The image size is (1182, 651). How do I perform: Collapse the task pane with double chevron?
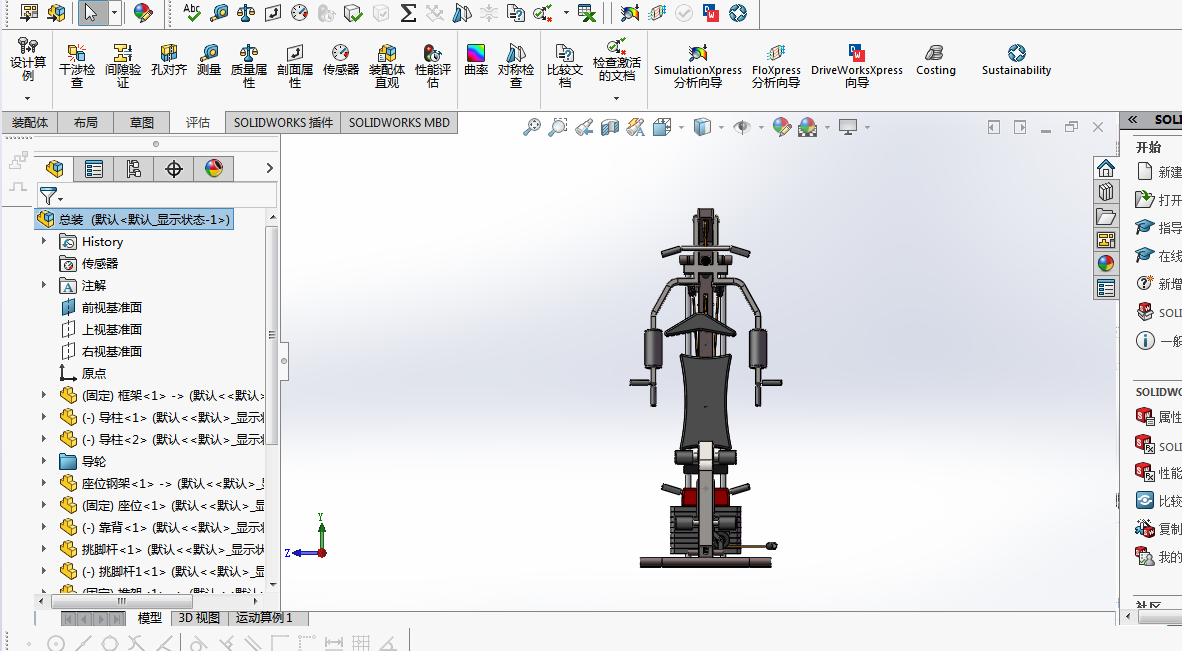tap(1132, 120)
